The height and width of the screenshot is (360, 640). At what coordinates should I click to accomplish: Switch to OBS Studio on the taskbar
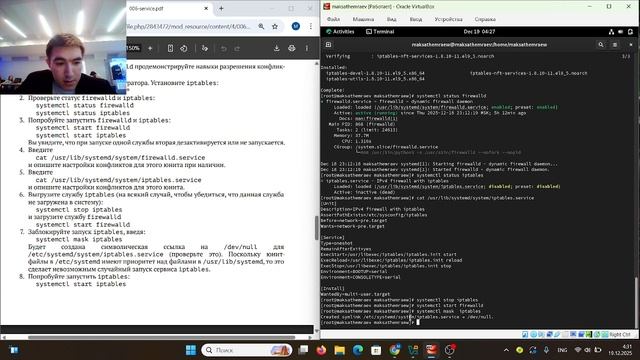pos(449,350)
